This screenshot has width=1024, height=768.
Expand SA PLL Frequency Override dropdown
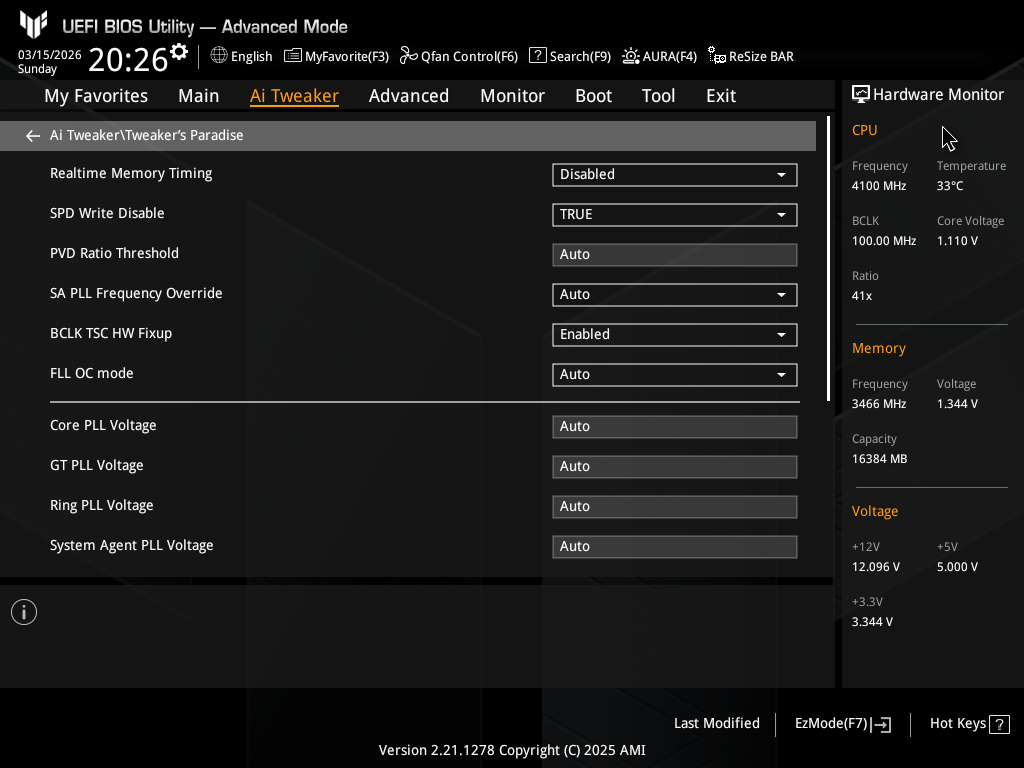pos(675,295)
